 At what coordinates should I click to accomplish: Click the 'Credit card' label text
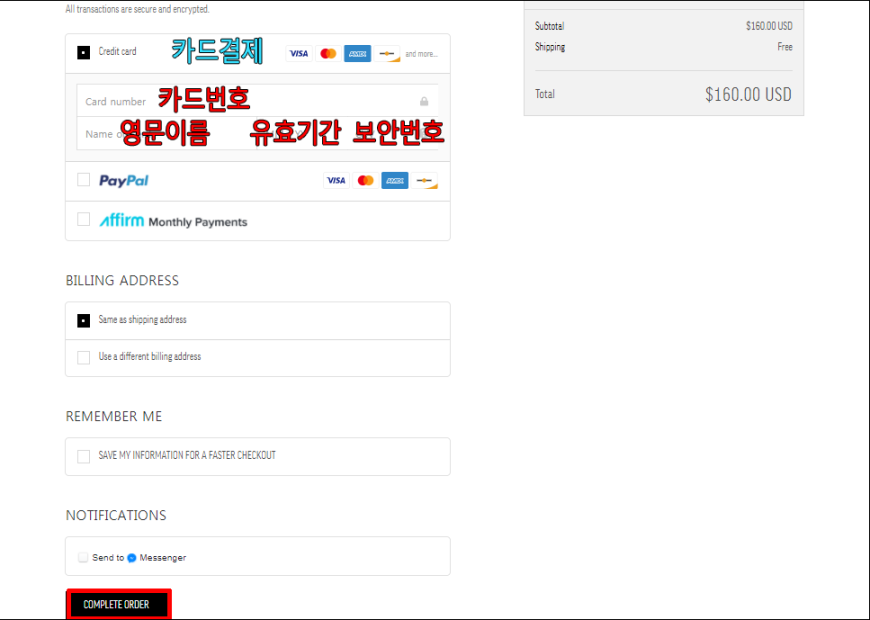[x=117, y=51]
